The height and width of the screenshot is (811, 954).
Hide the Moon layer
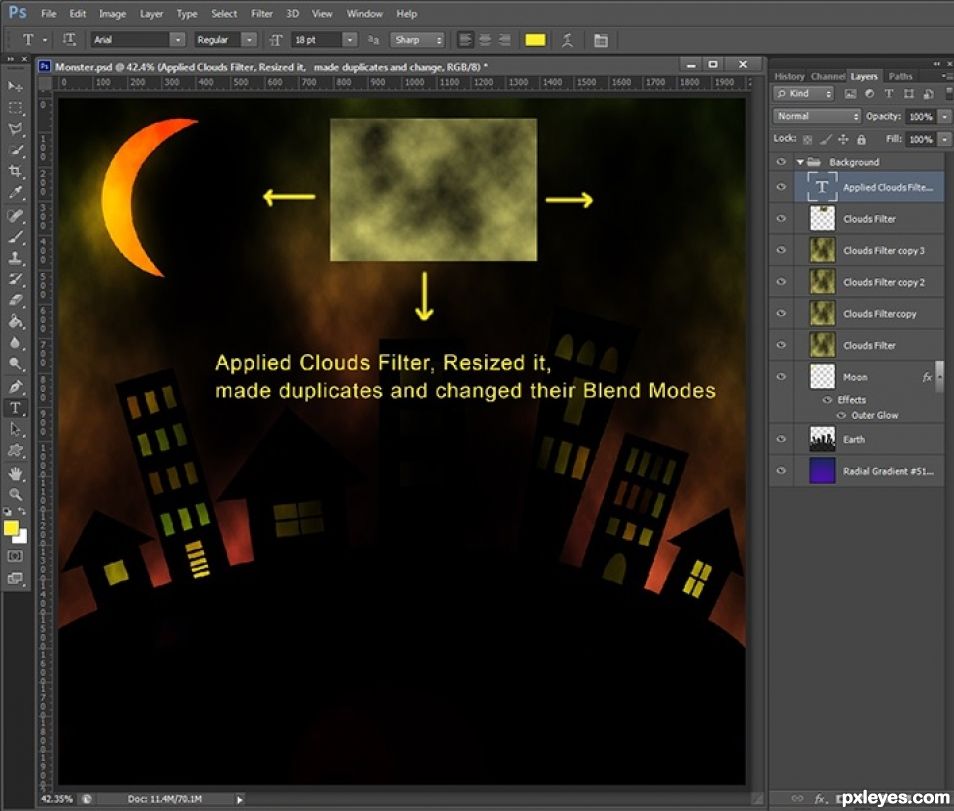point(781,377)
